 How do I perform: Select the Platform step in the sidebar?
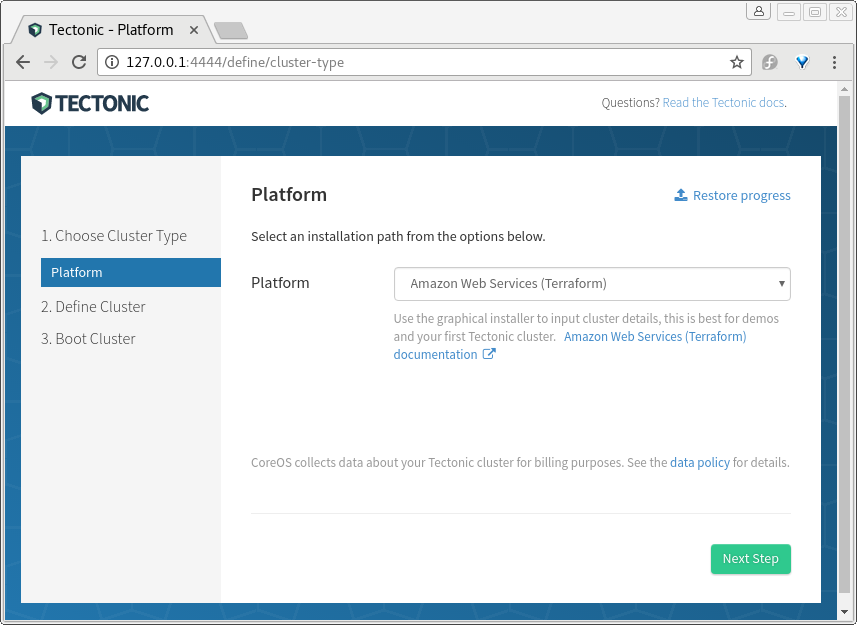coord(130,272)
